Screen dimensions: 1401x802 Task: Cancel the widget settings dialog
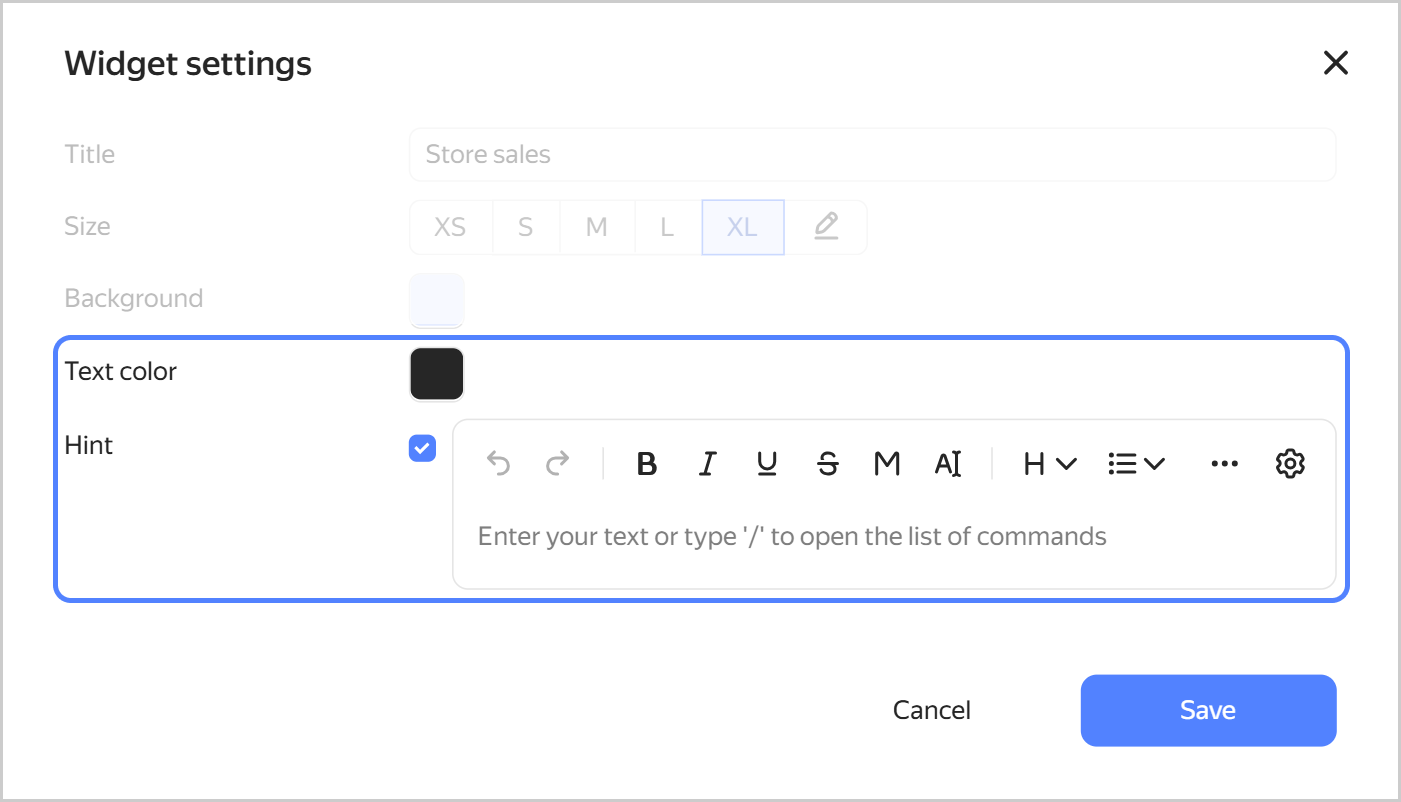931,710
